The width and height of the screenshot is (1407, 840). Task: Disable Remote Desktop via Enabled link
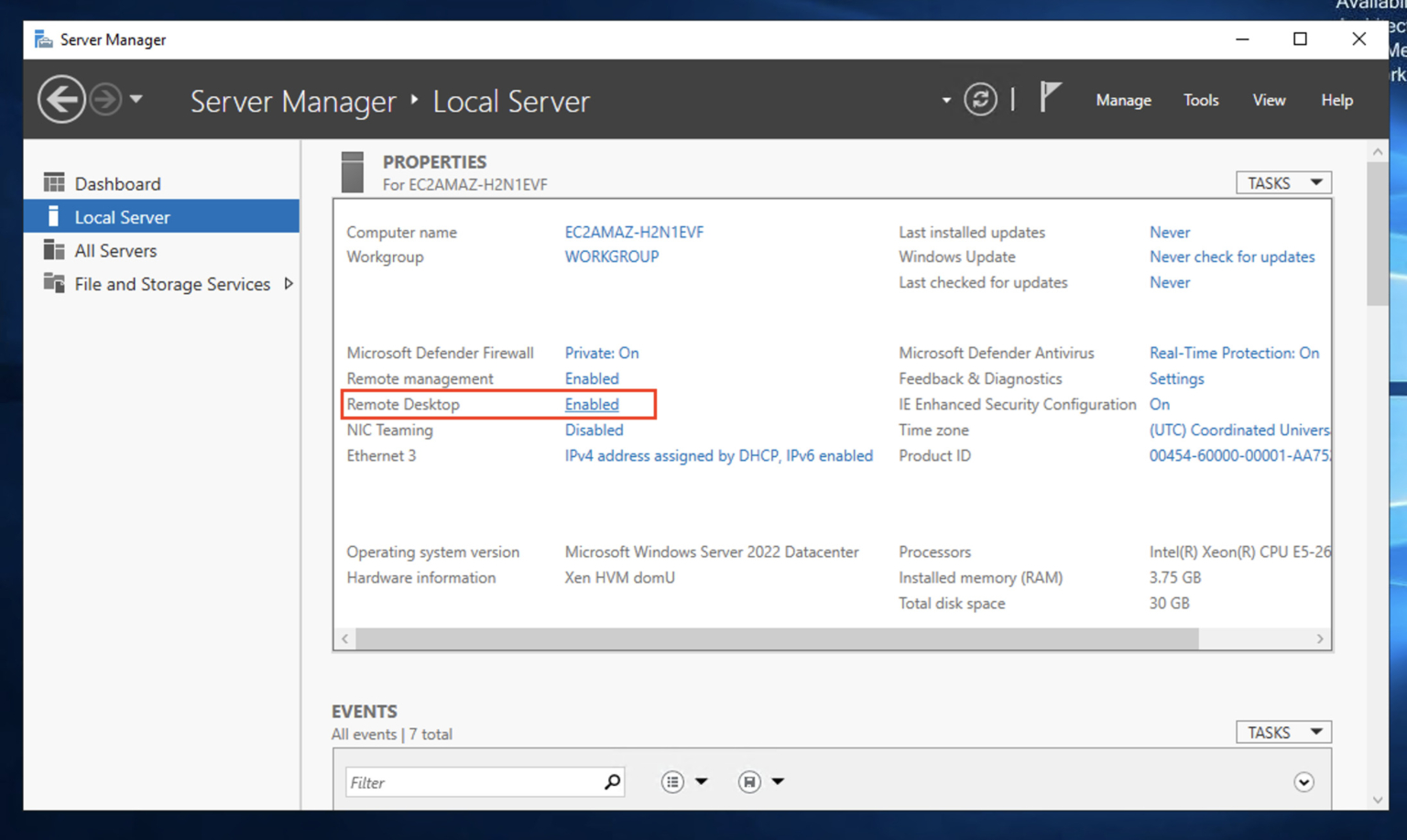(x=592, y=404)
